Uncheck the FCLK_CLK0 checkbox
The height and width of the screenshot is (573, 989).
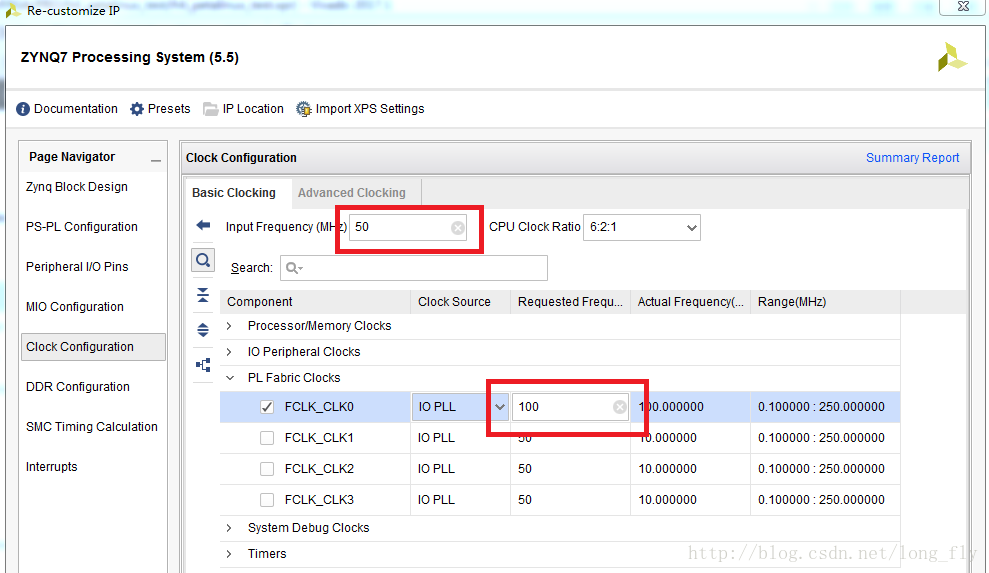click(x=267, y=407)
